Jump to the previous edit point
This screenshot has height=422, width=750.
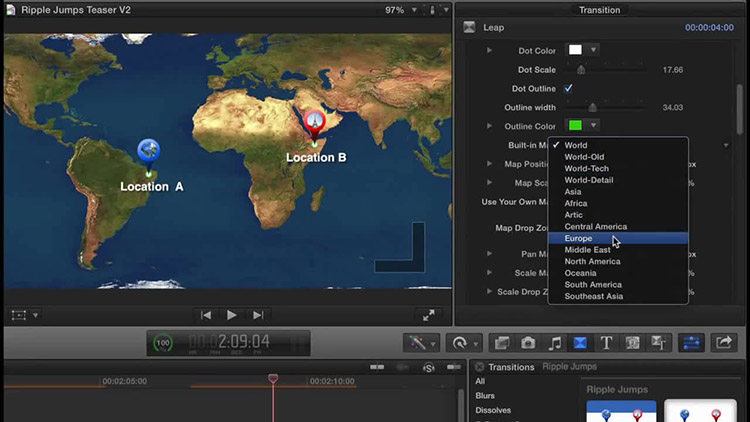206,315
